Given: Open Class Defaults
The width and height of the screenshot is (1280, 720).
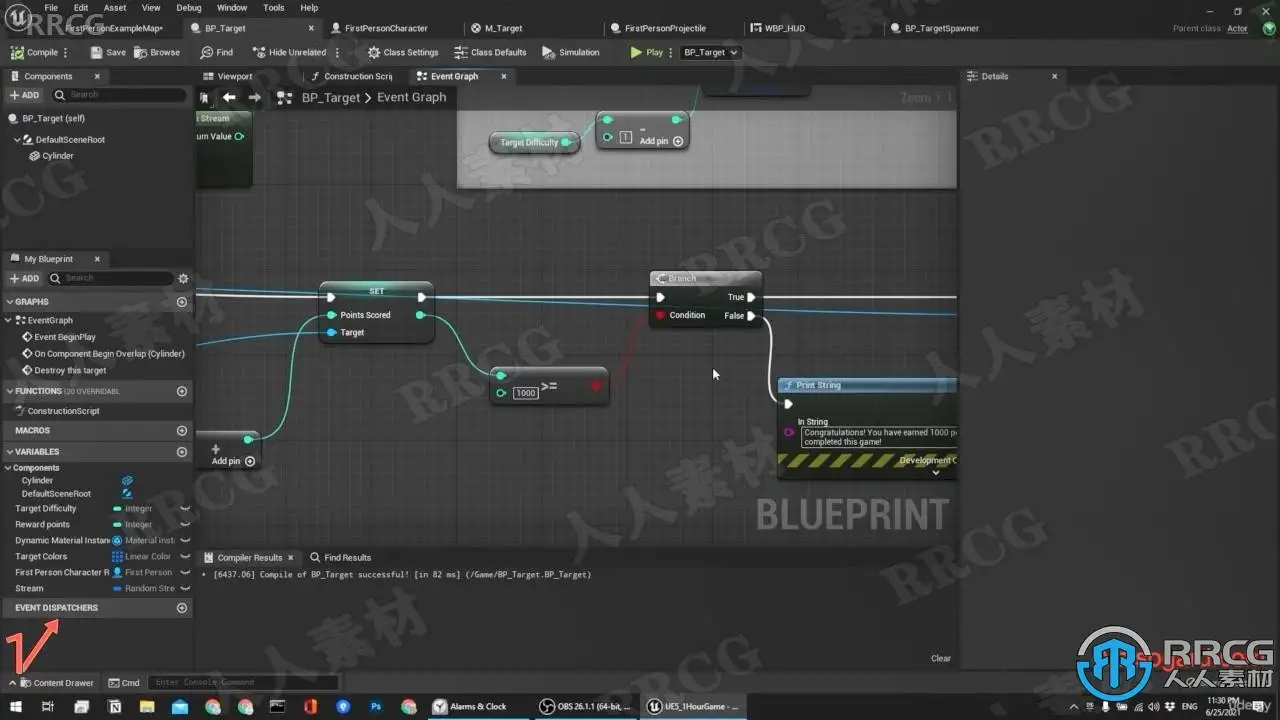Looking at the screenshot, I should 490,52.
